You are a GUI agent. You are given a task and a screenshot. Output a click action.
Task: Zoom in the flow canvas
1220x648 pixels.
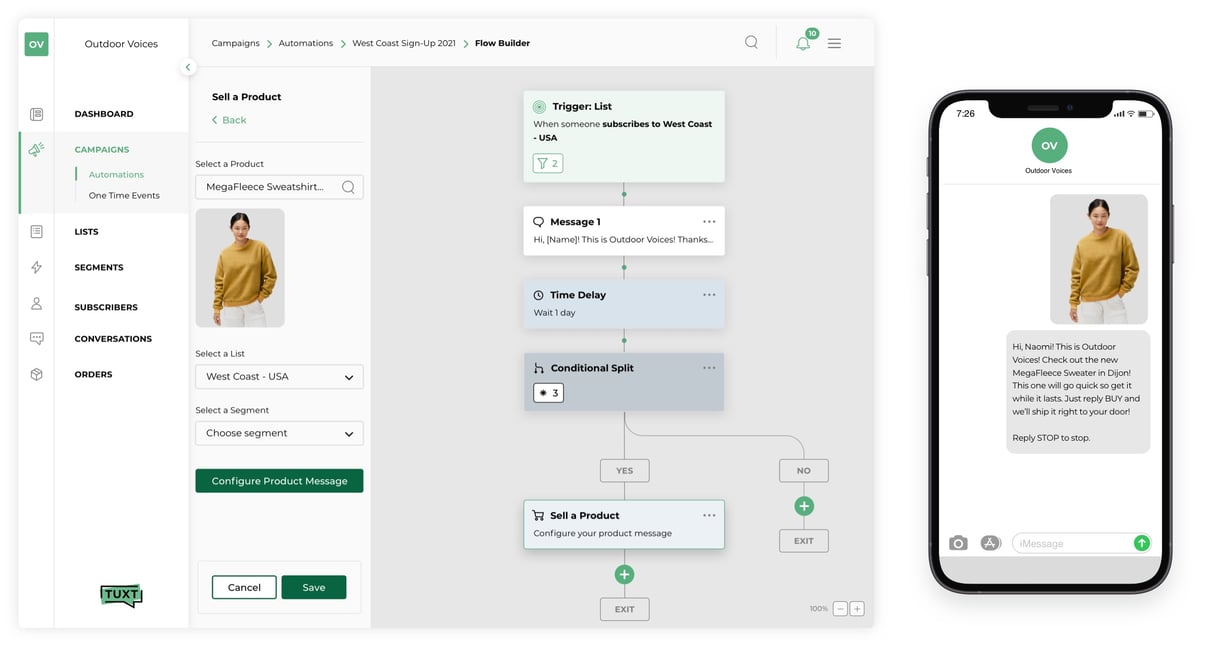coord(857,608)
